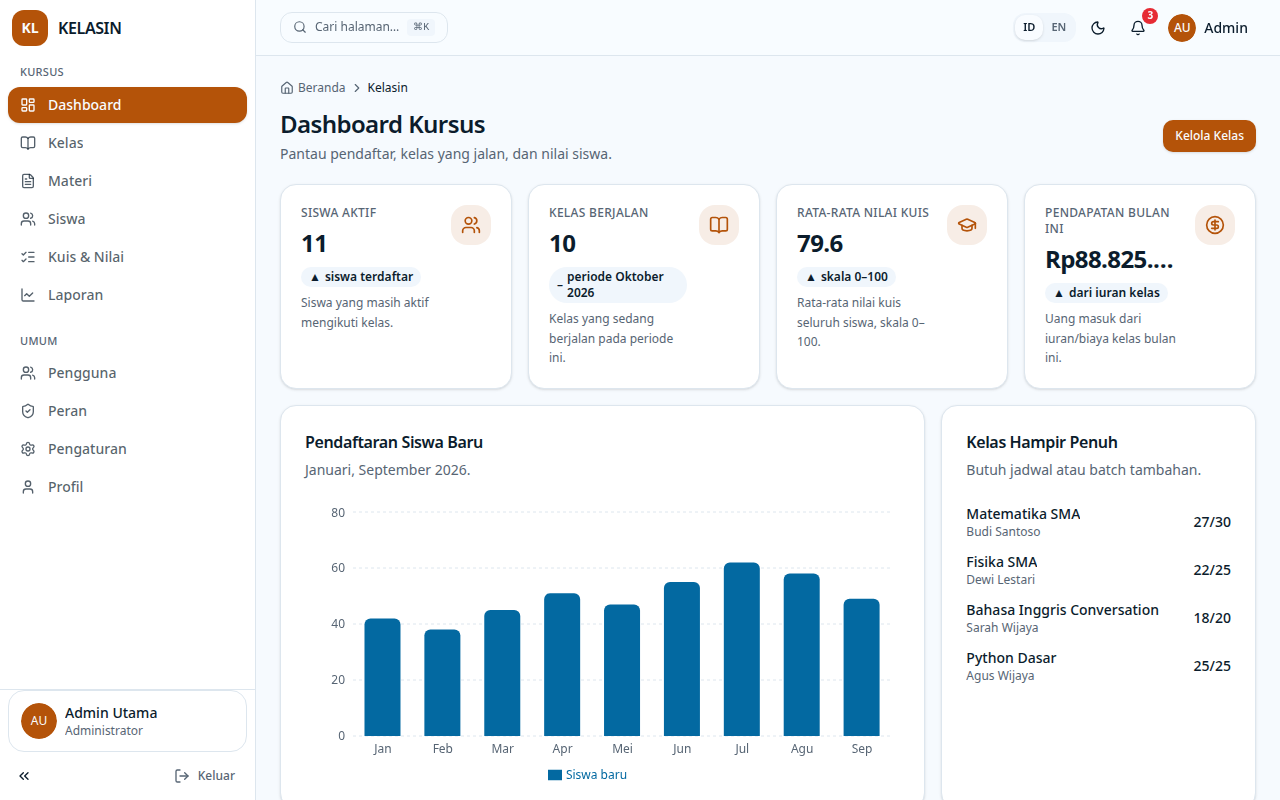Screen dimensions: 1280x800
Task: Click the Keluar logout button
Action: pyautogui.click(x=205, y=776)
